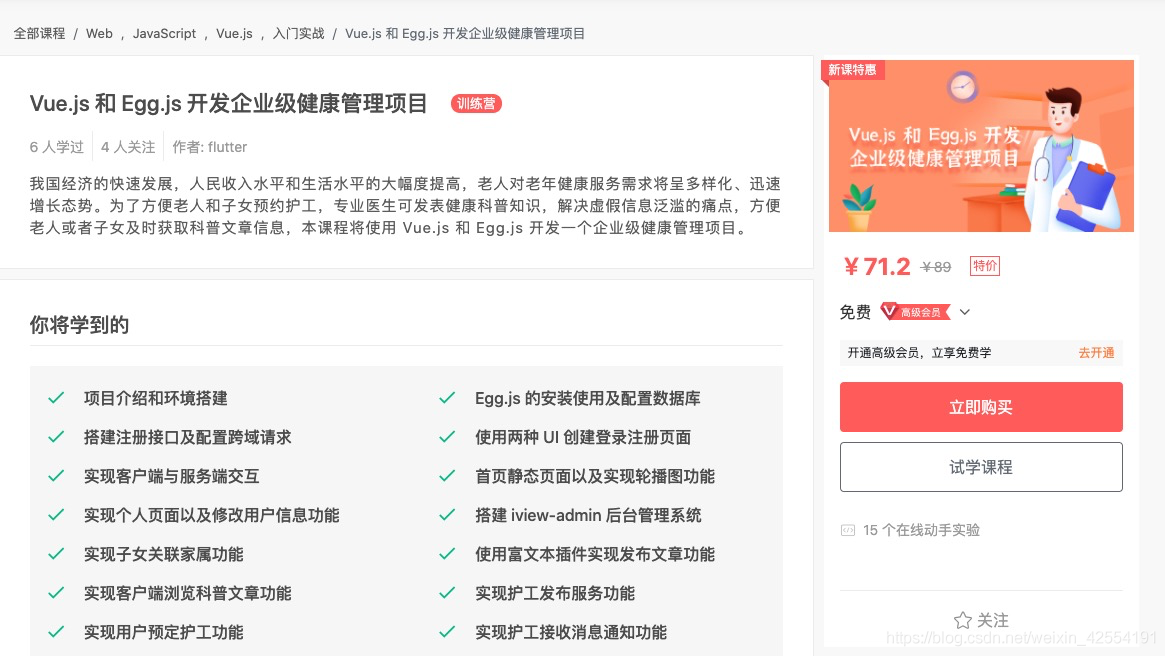The height and width of the screenshot is (656, 1165).
Task: Click the 新课特惠 ribbon label
Action: tap(852, 70)
